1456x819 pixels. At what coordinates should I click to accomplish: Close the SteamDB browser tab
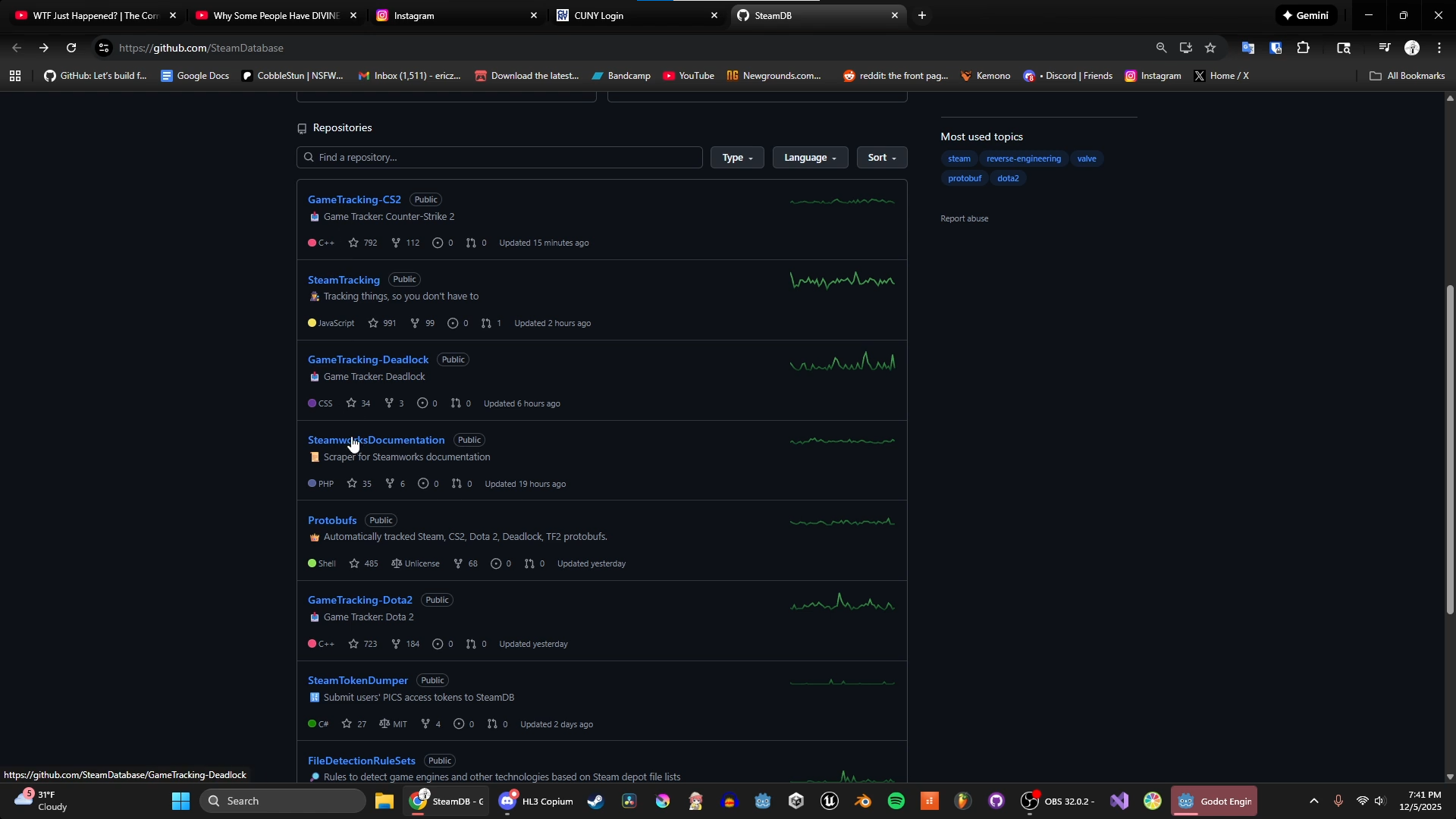point(895,15)
